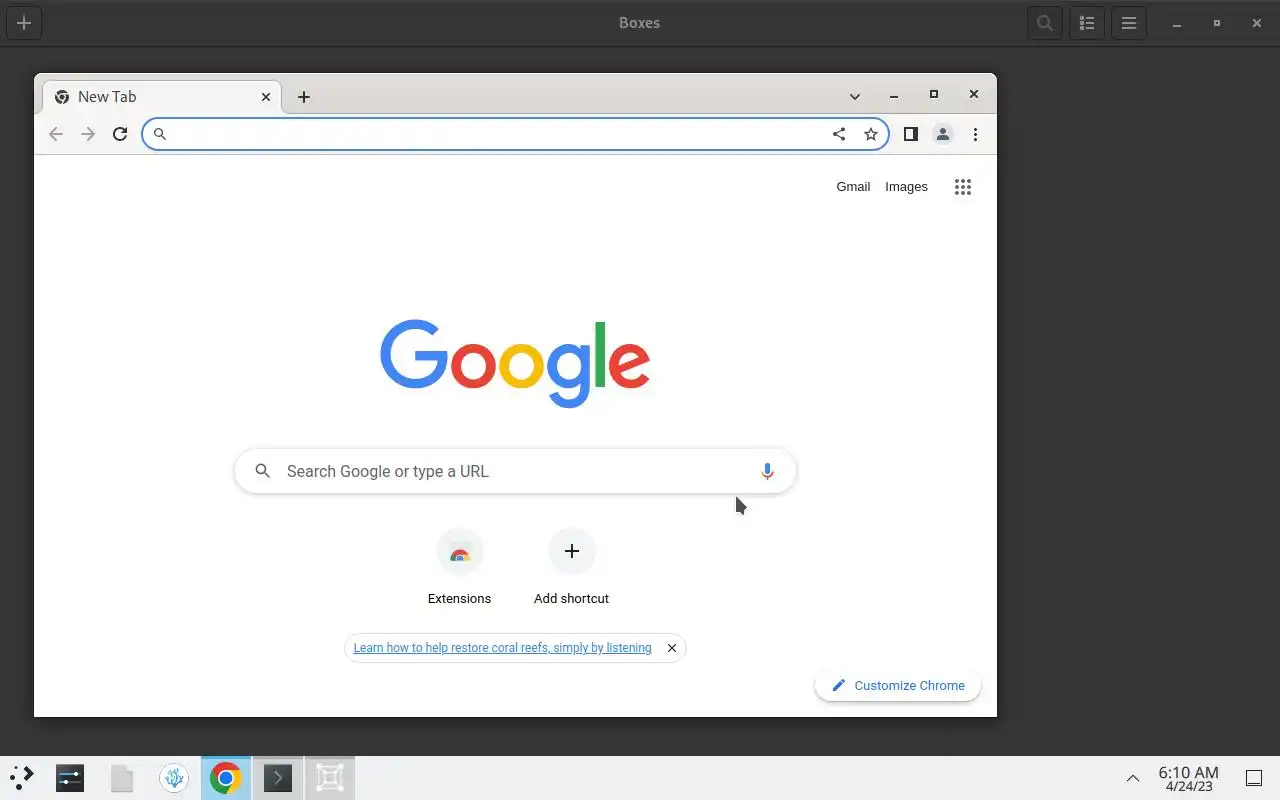Screen dimensions: 1280x800
Task: Go forward in Chrome
Action: [x=88, y=134]
